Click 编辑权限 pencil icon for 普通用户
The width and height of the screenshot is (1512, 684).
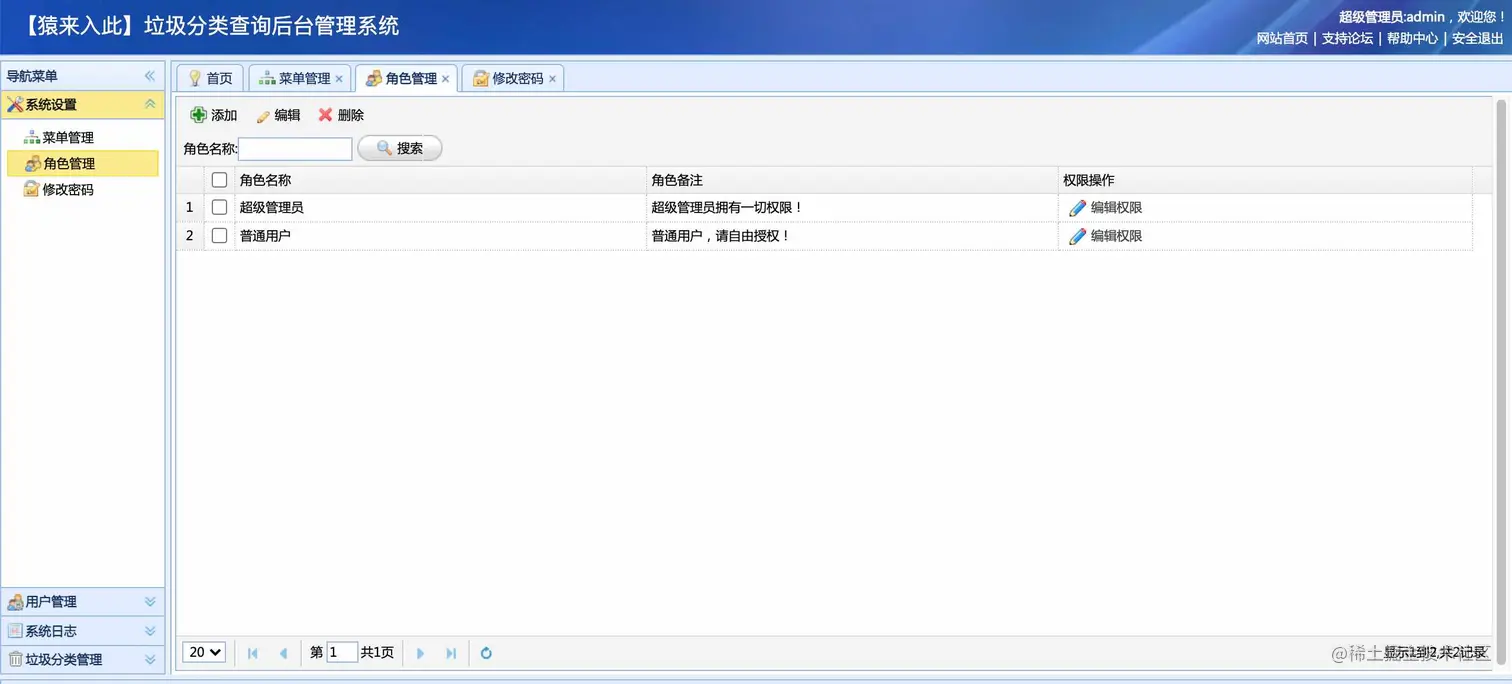tap(1077, 235)
